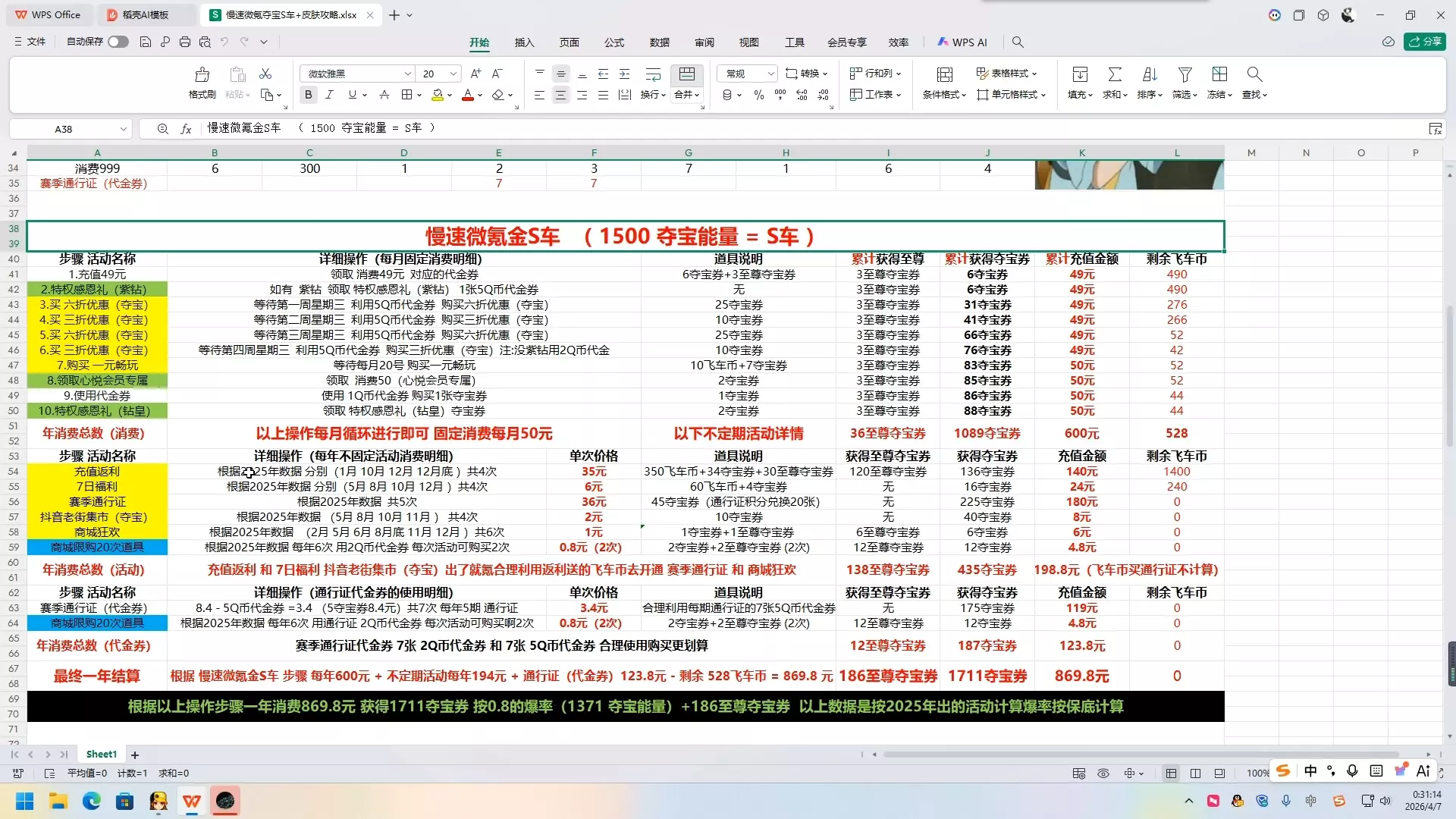Viewport: 1456px width, 819px height.
Task: Click the Sum (求和) sigma icon
Action: [x=1114, y=74]
